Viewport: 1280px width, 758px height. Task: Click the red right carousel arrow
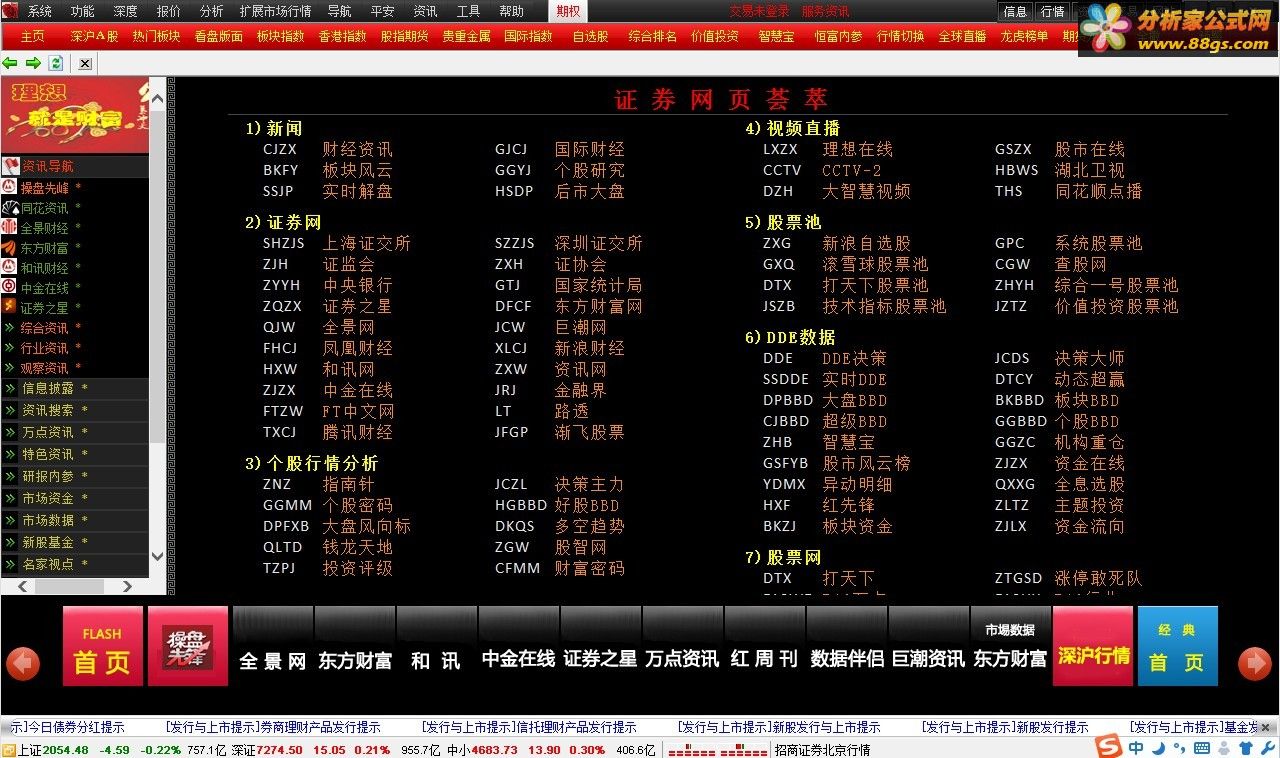(x=1255, y=663)
